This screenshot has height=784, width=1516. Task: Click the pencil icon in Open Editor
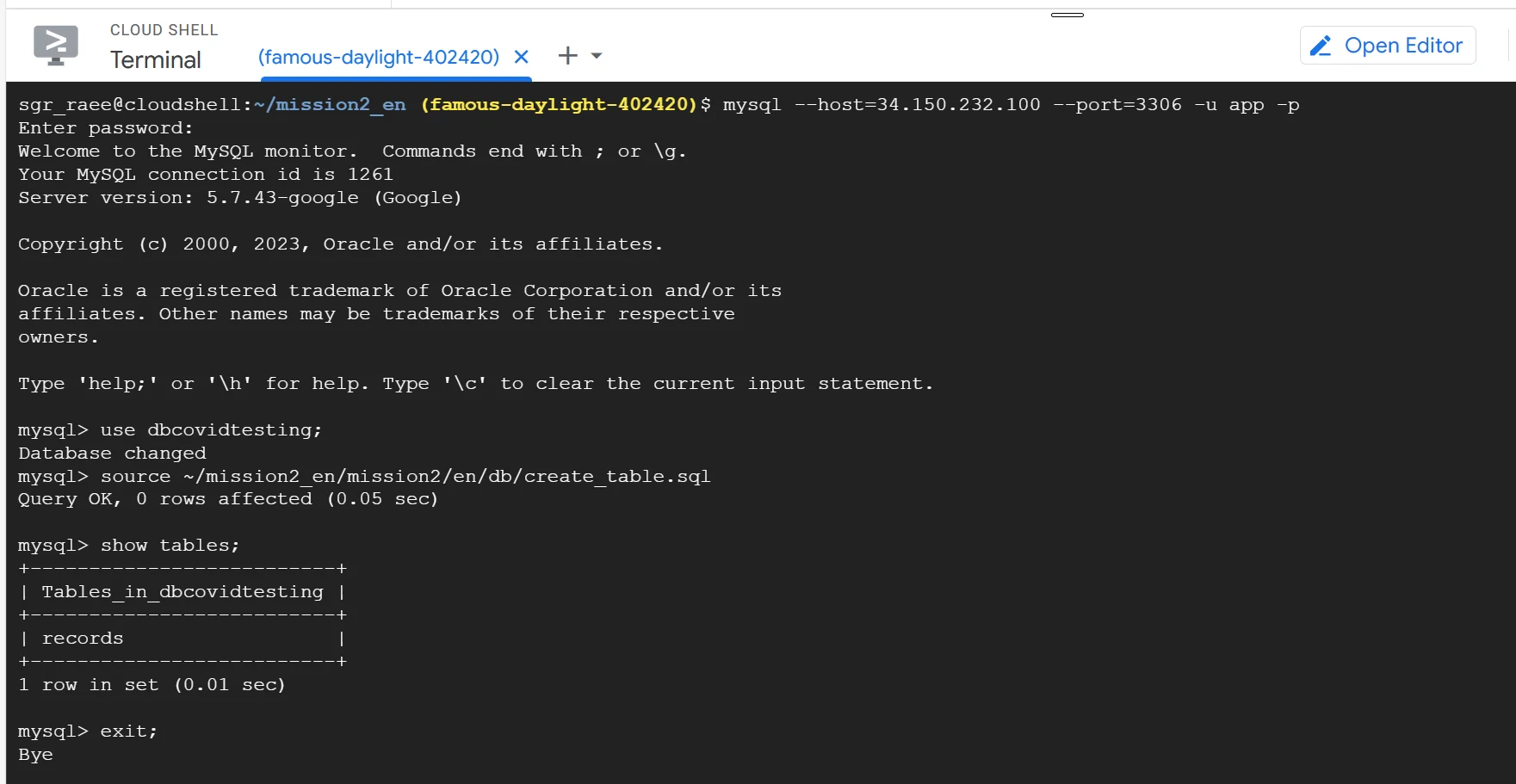pos(1321,46)
